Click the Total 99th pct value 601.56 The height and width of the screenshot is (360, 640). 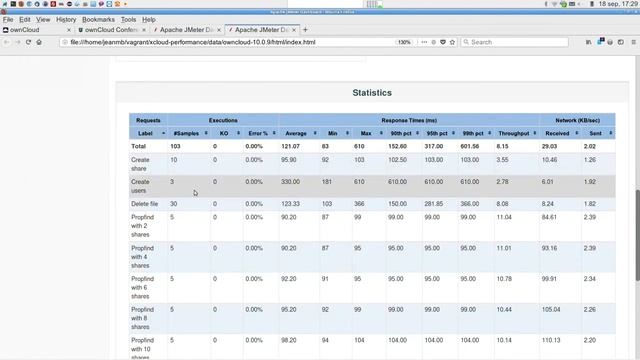click(x=470, y=146)
